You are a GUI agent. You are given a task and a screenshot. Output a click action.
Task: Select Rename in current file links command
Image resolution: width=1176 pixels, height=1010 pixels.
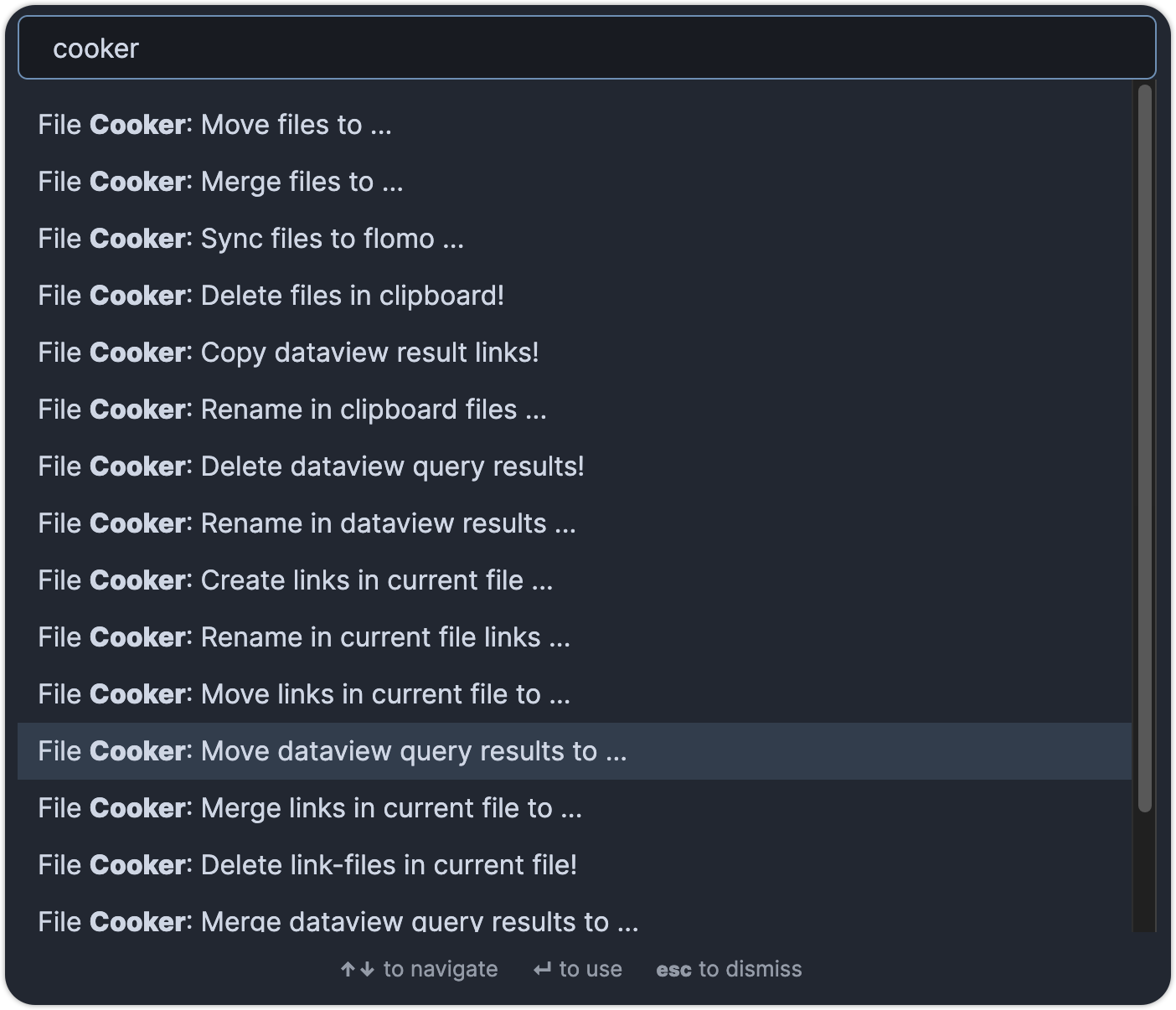575,637
